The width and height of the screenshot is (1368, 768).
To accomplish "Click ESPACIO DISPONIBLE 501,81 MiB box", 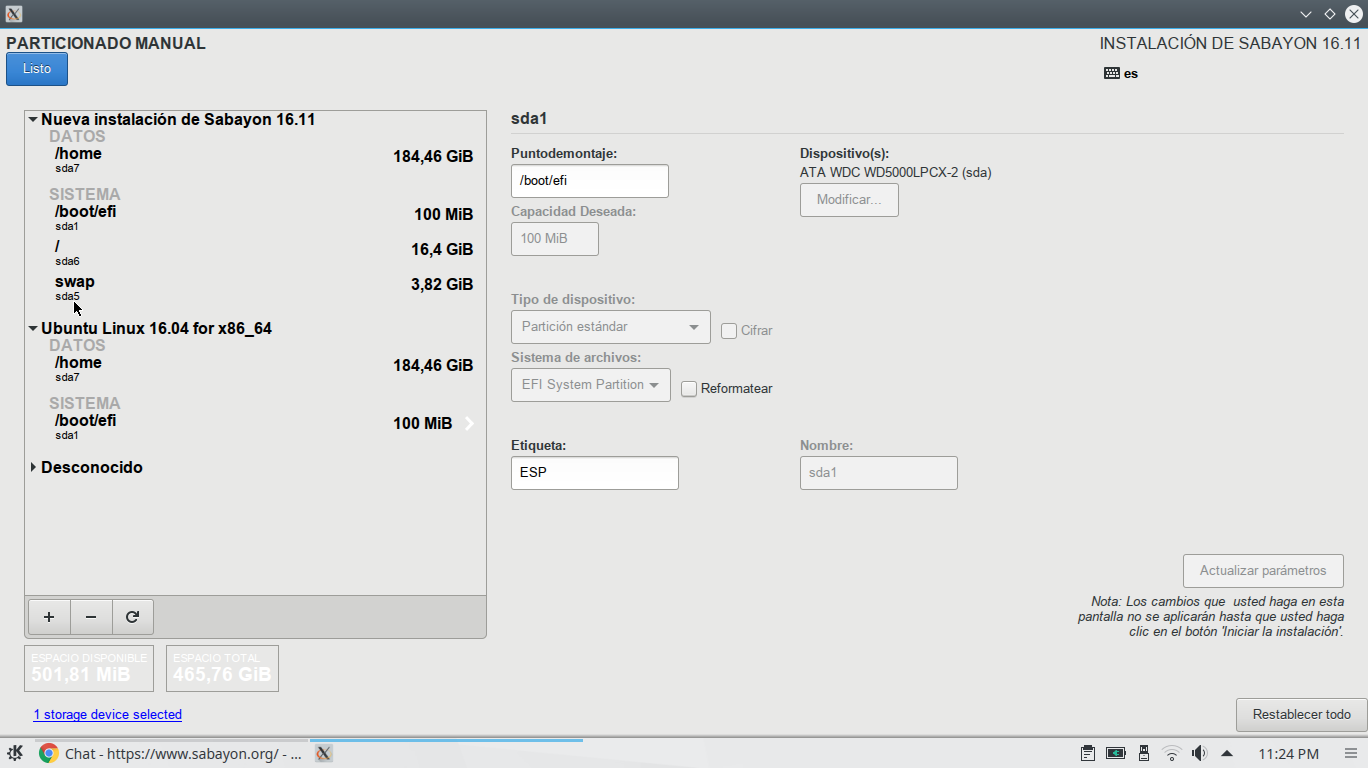I will click(89, 669).
